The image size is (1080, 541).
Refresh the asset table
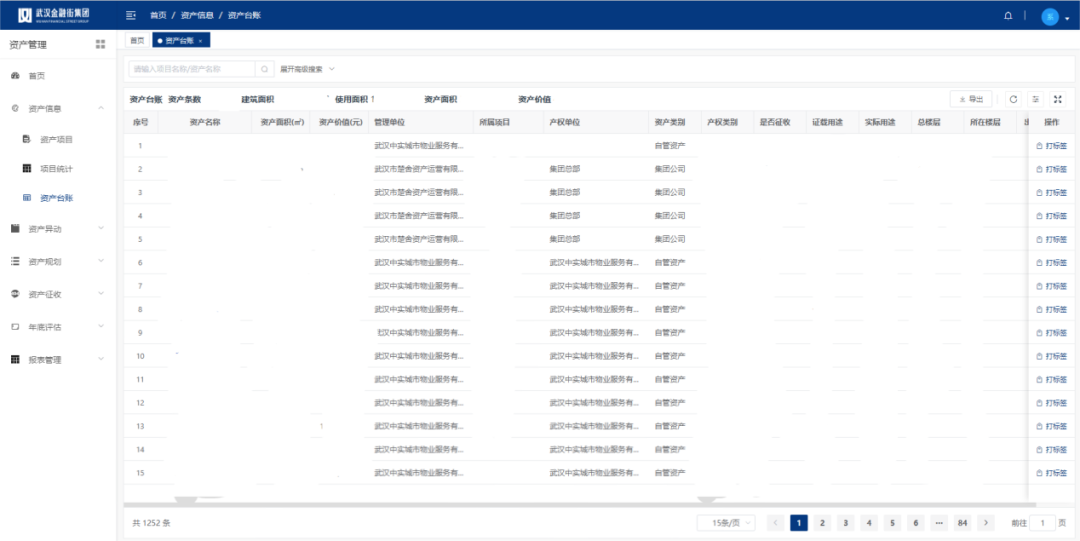click(1013, 99)
